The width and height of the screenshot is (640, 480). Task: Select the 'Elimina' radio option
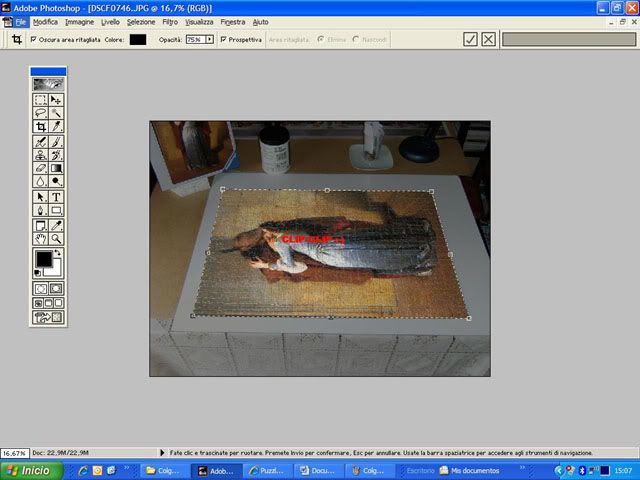[320, 40]
